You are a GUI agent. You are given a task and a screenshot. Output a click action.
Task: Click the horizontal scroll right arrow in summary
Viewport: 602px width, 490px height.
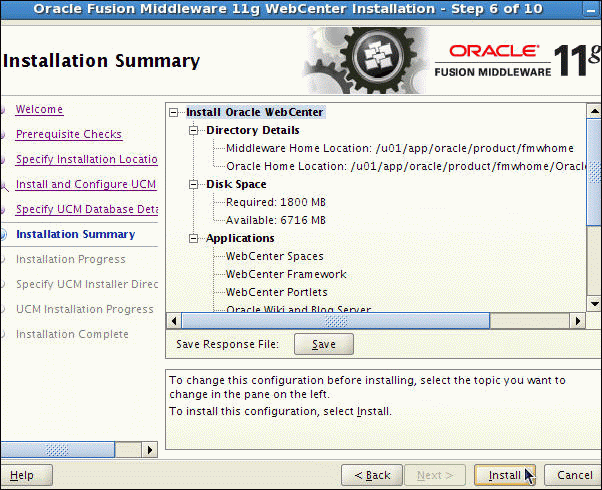577,321
